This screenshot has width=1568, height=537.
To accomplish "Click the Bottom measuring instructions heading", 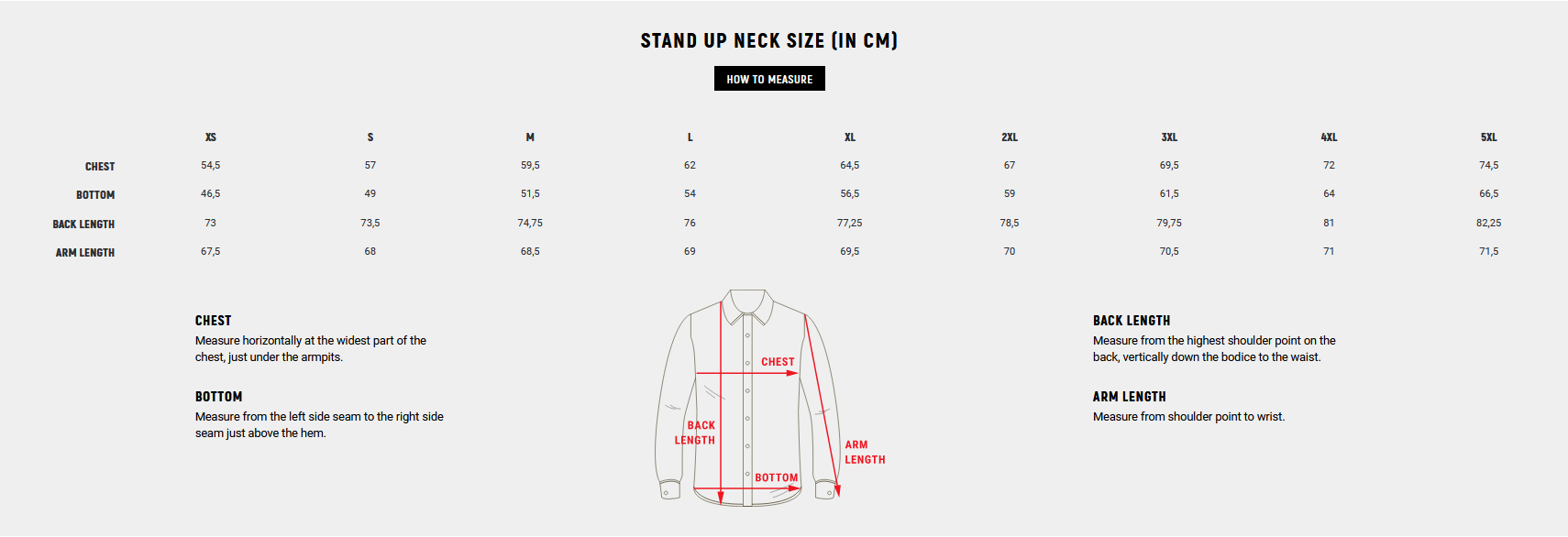I will [218, 397].
